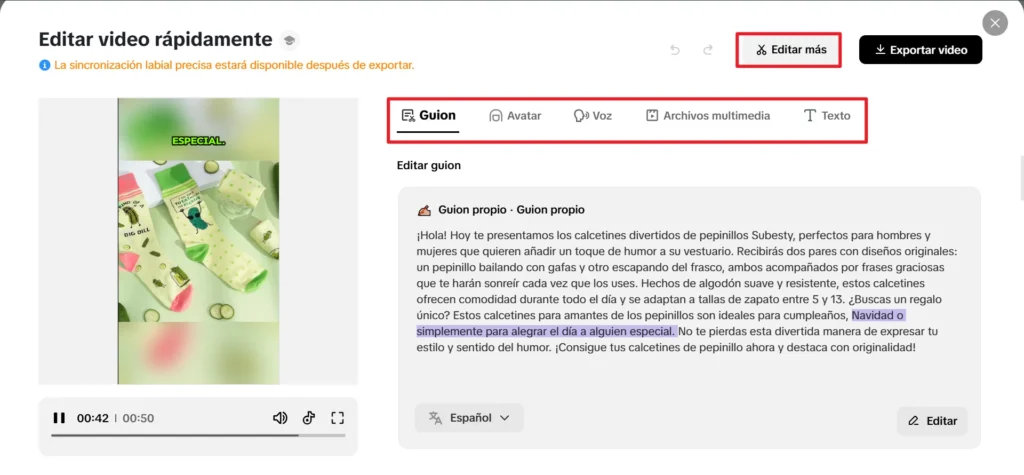Viewport: 1024px width, 475px height.
Task: Click the socks video preview
Action: point(197,240)
